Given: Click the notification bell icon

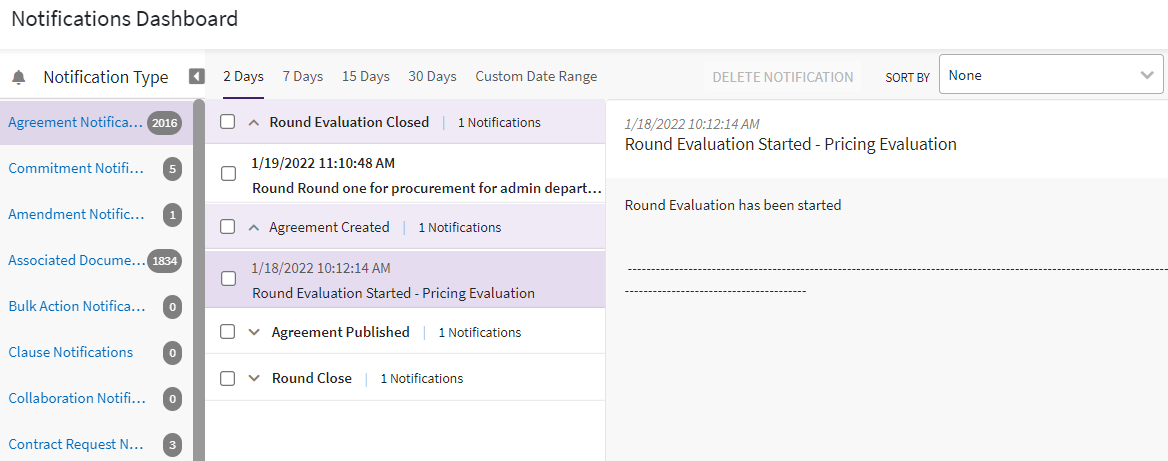Looking at the screenshot, I should (x=19, y=77).
